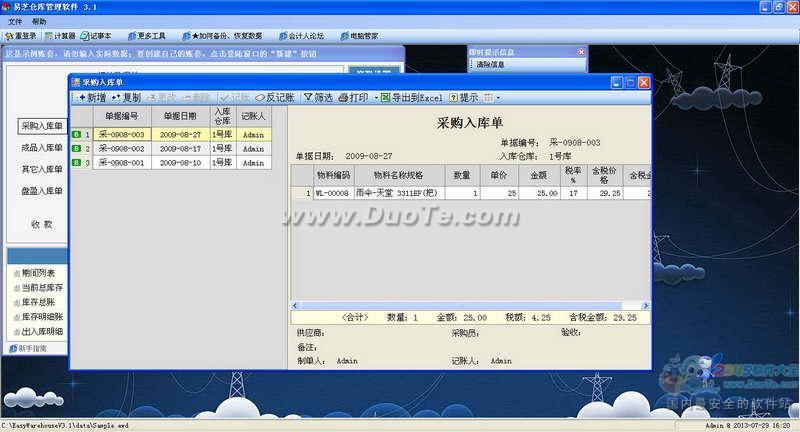The image size is (800, 432).
Task: Click the disabled 更改 edit button
Action: coord(162,97)
